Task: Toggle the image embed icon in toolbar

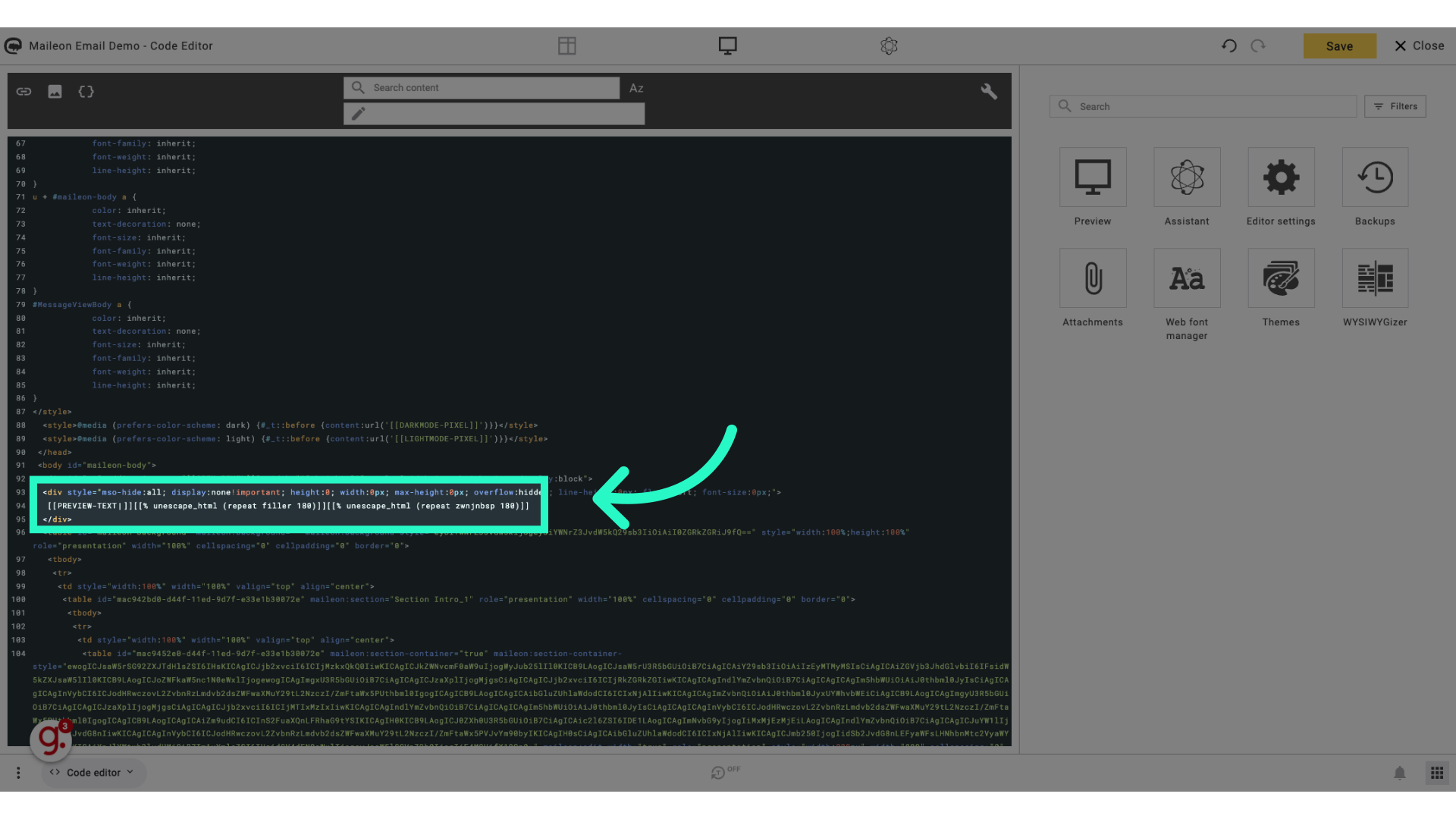Action: click(x=55, y=91)
